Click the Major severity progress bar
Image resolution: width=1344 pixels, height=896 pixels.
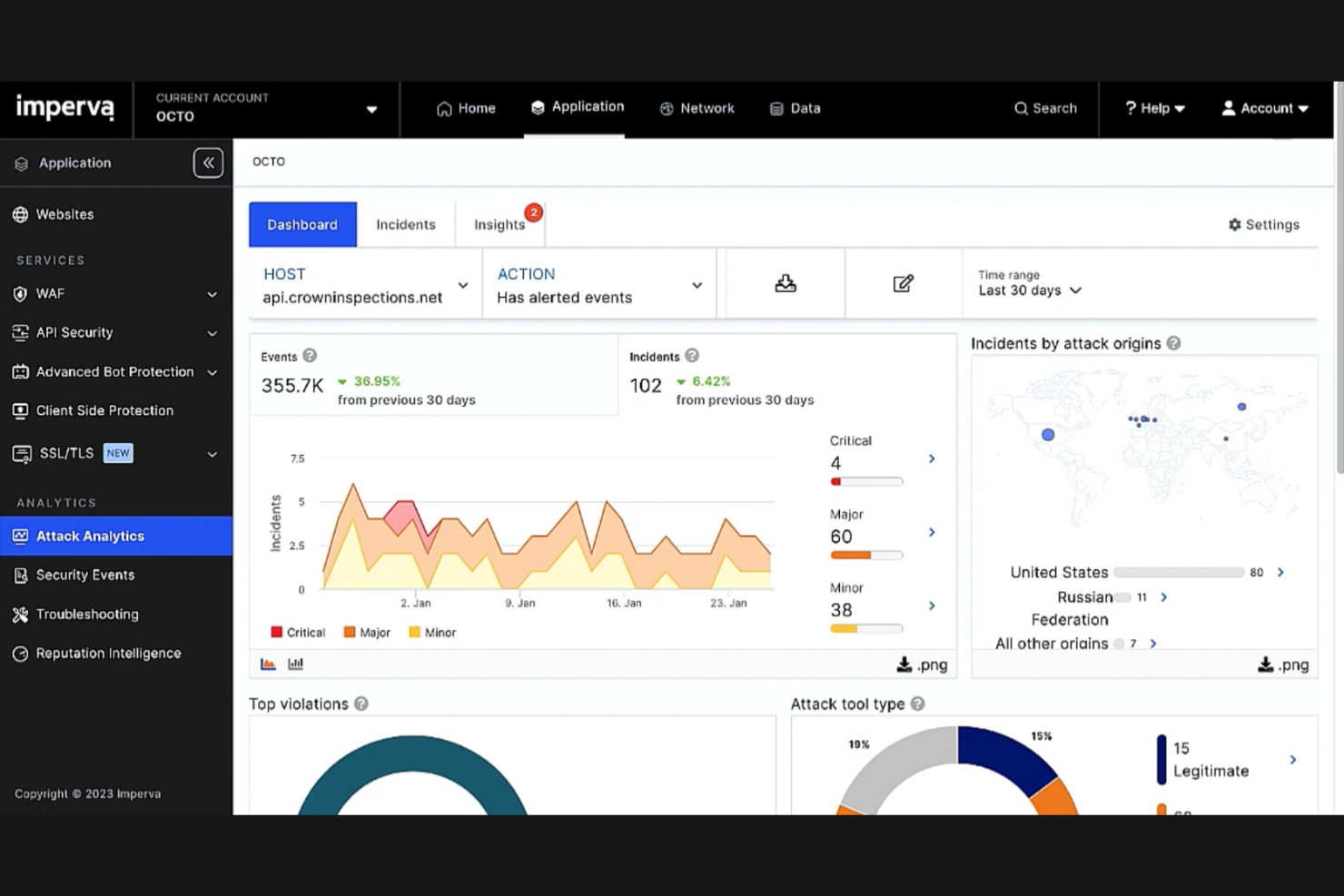point(865,554)
